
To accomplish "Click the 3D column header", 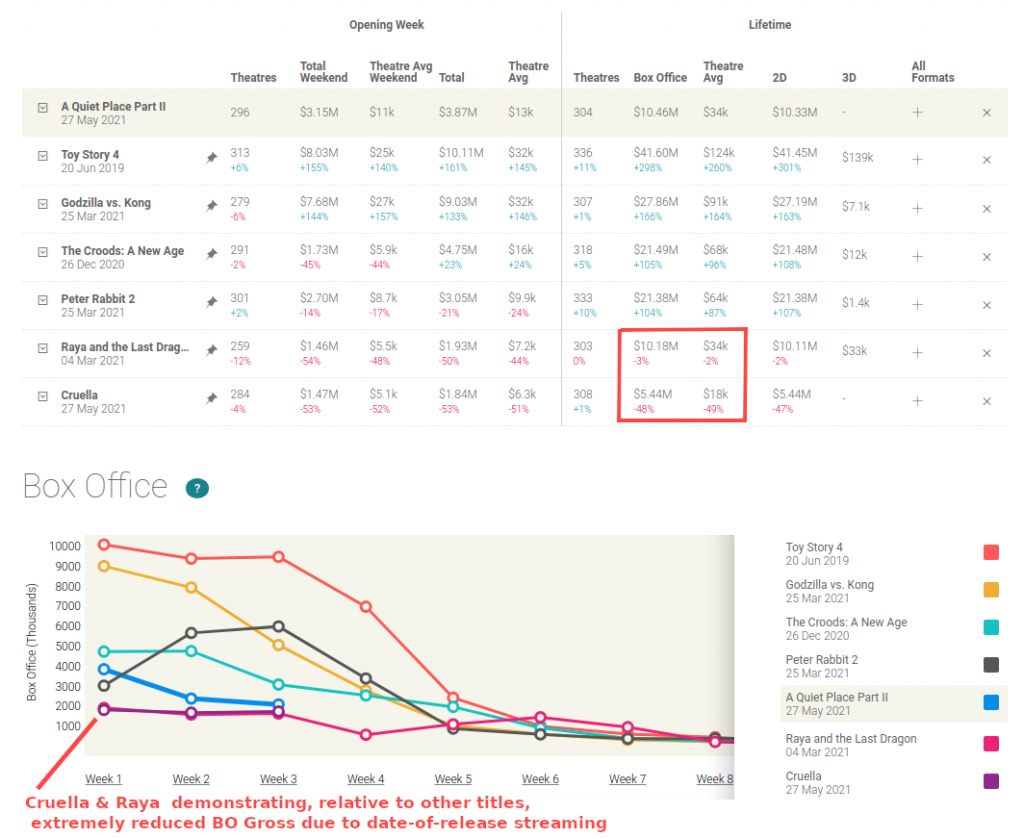I will coord(849,78).
